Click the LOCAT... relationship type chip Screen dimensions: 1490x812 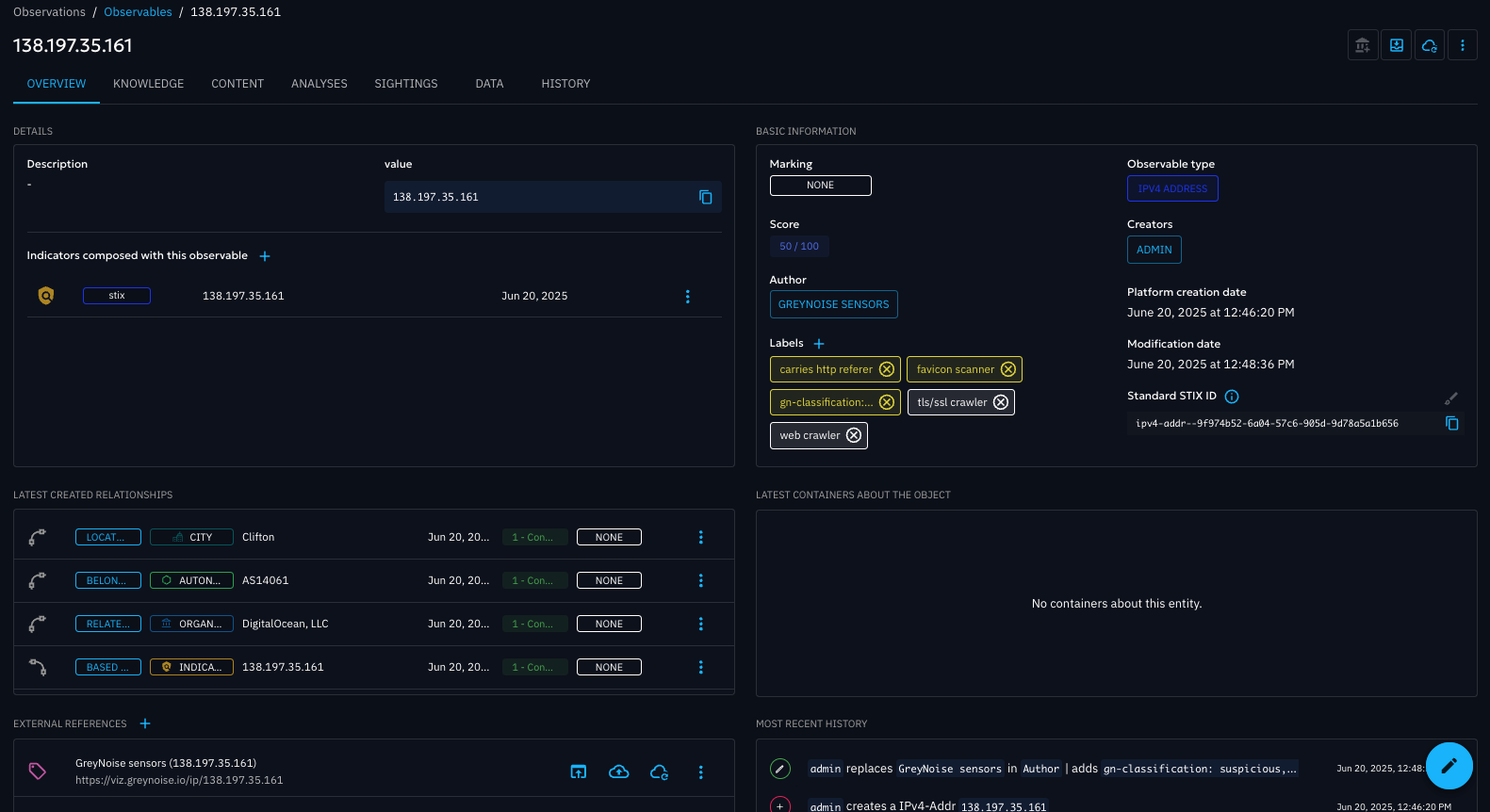(108, 537)
